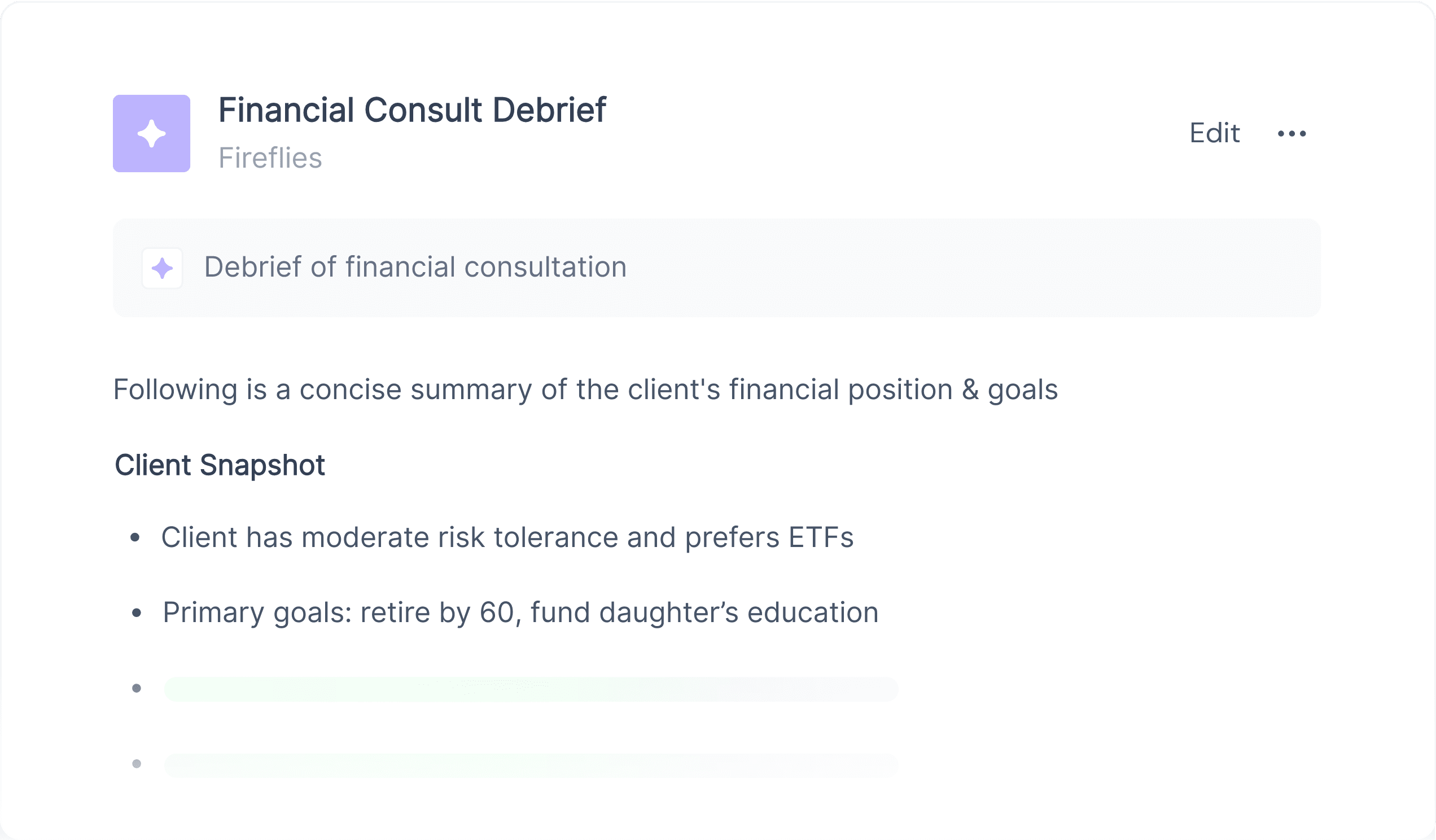Click the small sparkle icon beside the debrief description
Screen dimensions: 1436x840
163,268
